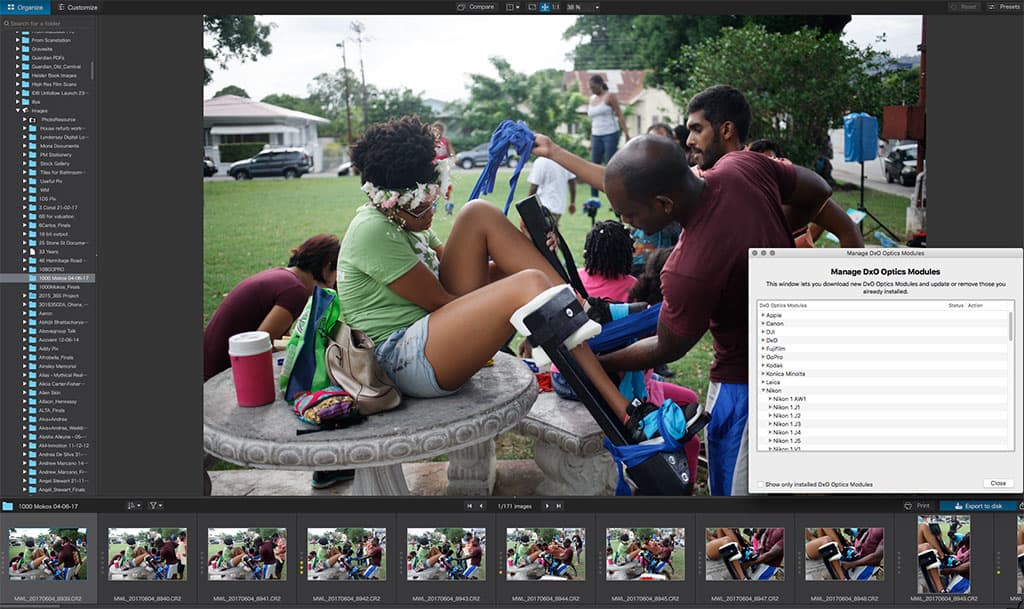Switch to the Customize tab

pyautogui.click(x=77, y=7)
